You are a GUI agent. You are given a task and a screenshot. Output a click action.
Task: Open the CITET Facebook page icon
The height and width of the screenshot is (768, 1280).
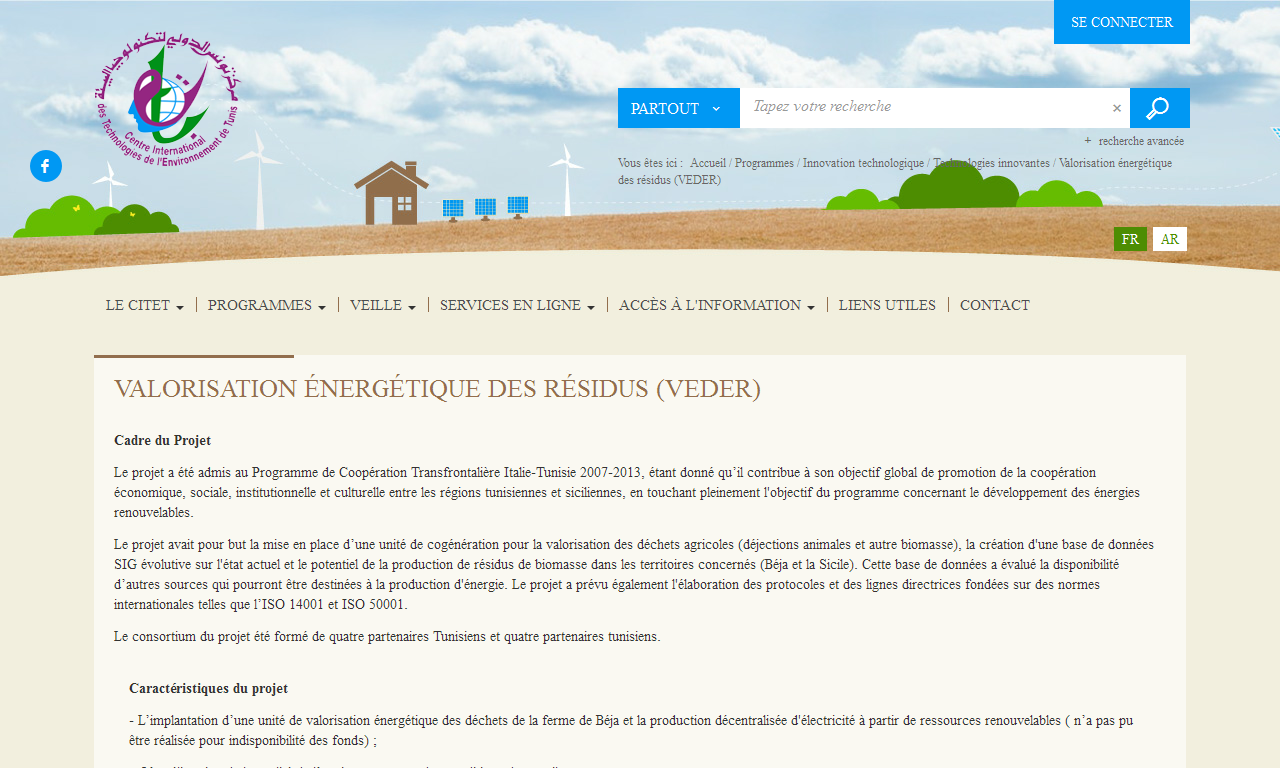[46, 166]
